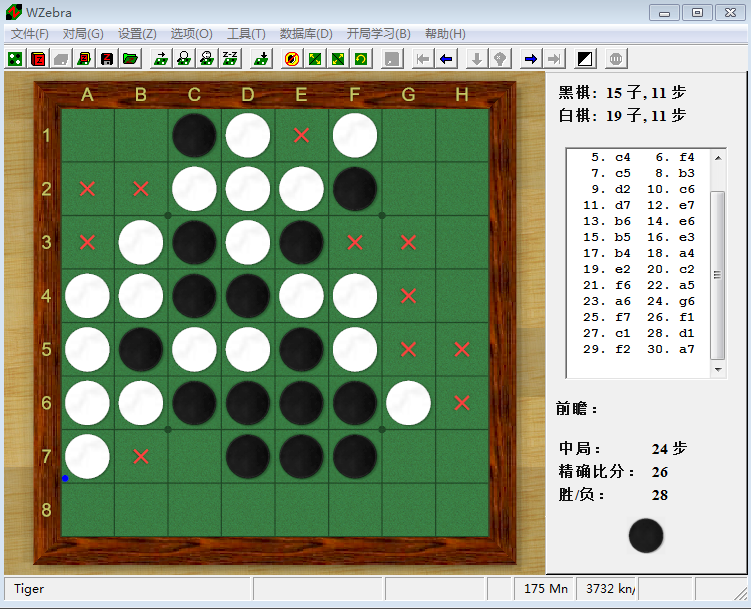751x609 pixels.
Task: Click the Z-Z board toolbar icon
Action: click(x=230, y=59)
